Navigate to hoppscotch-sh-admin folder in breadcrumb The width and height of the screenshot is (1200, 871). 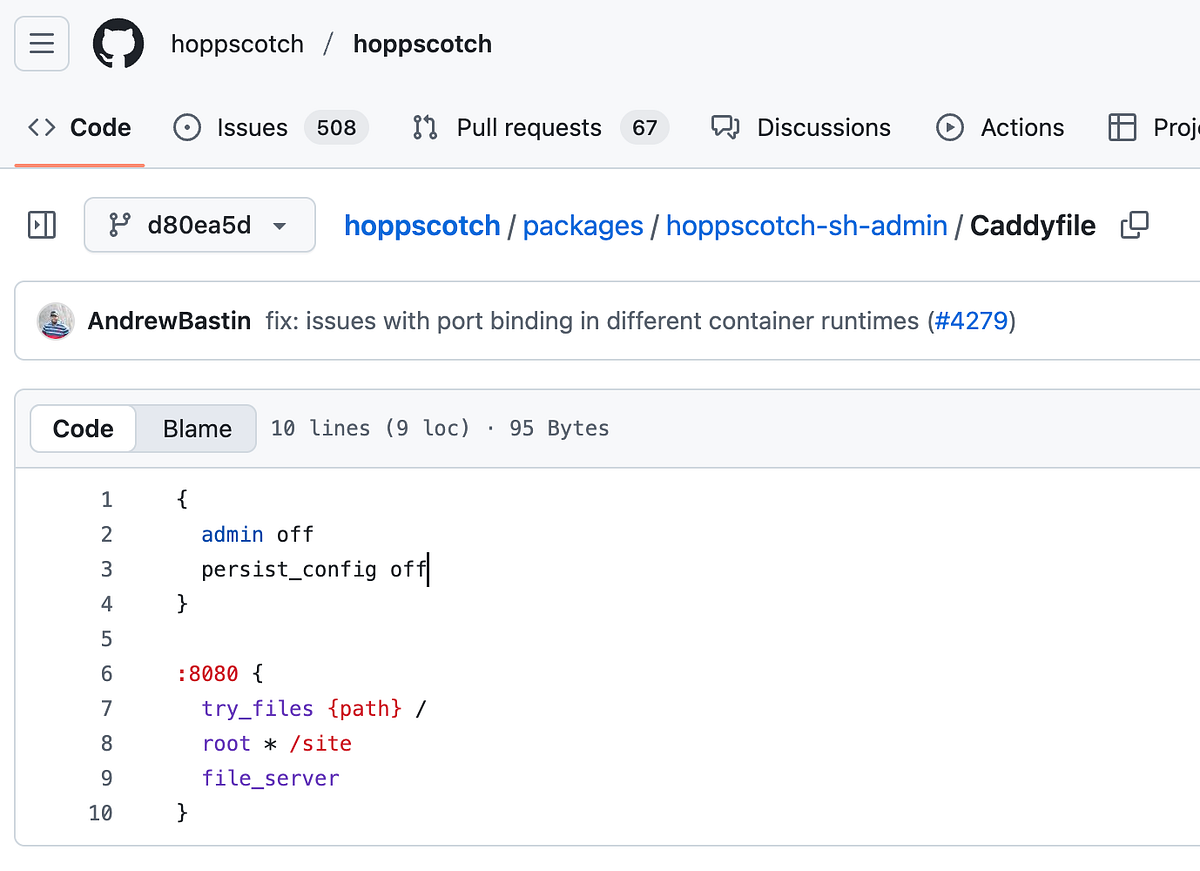(x=807, y=226)
